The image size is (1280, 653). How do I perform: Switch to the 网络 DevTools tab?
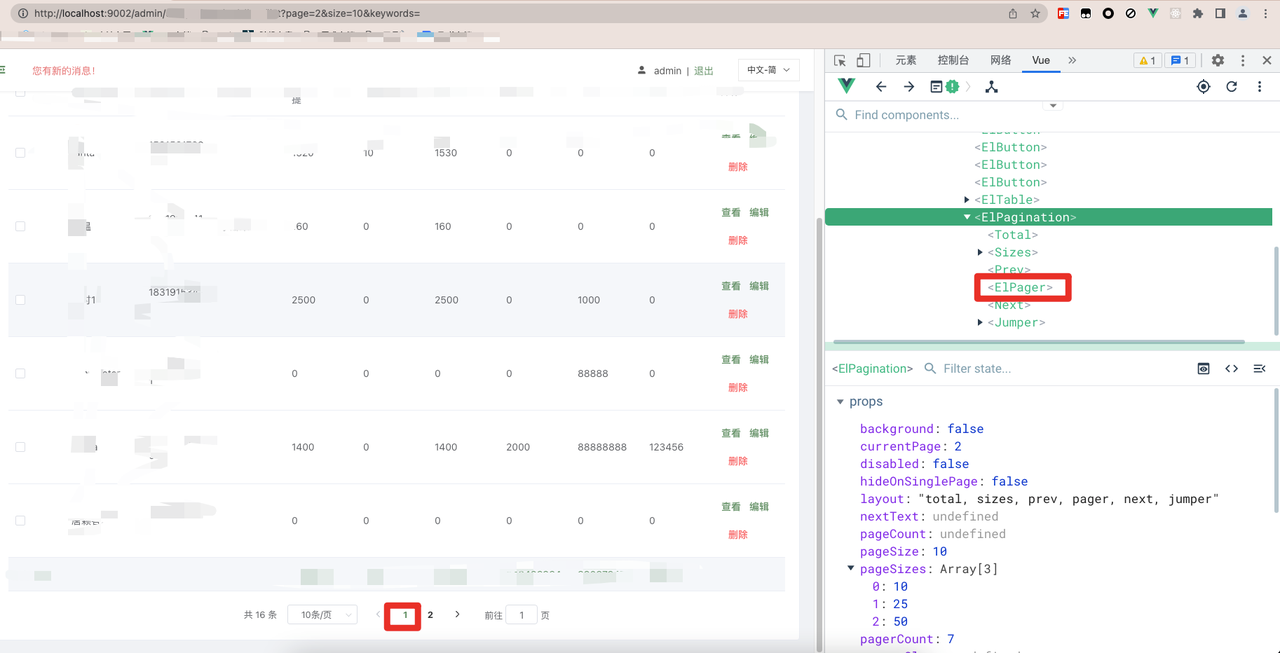click(1000, 60)
